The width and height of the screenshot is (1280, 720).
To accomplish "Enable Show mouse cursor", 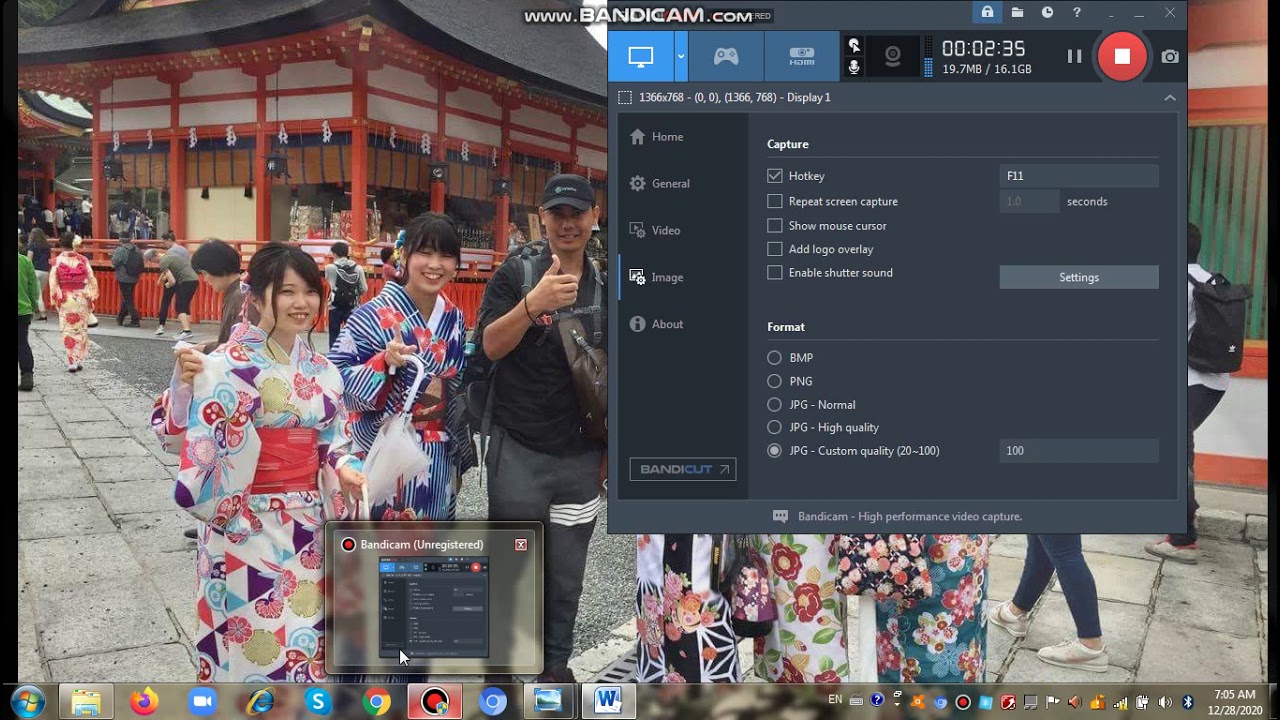I will pyautogui.click(x=775, y=226).
